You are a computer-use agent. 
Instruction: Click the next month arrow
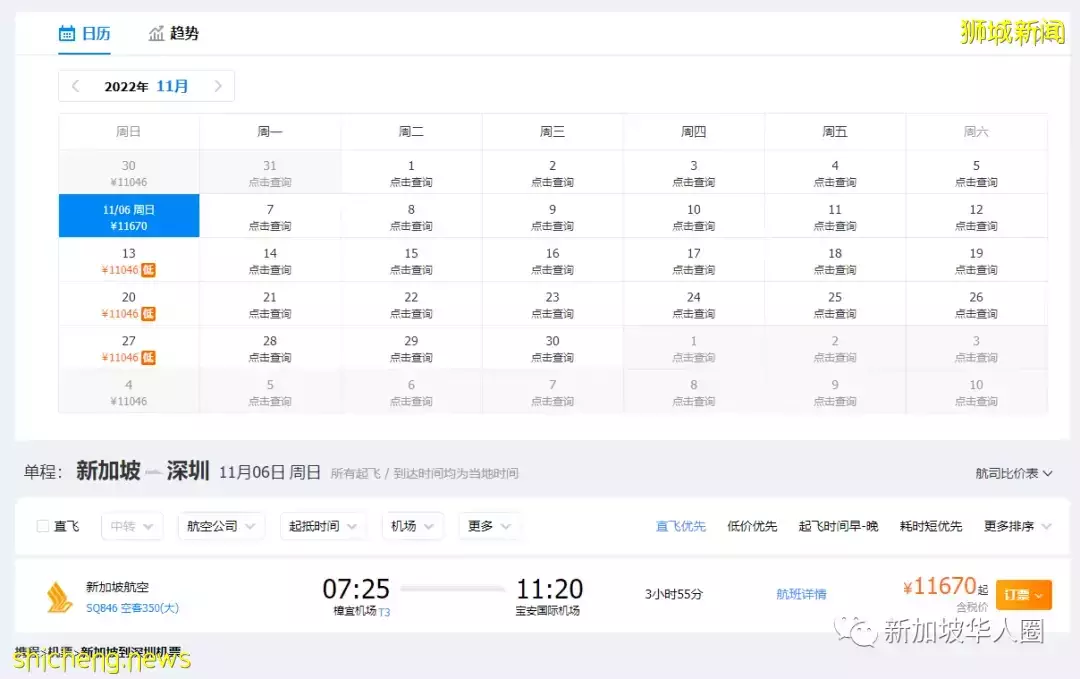220,86
